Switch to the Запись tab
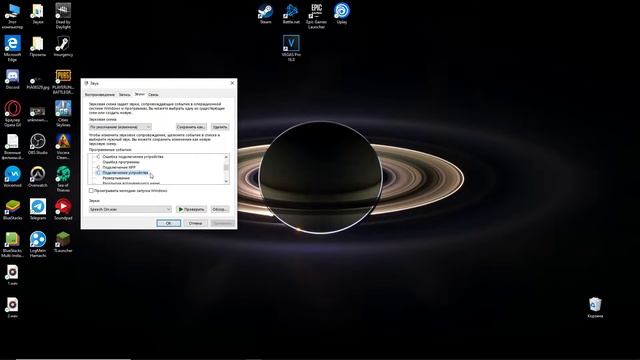Viewport: 640px width, 360px height. coord(124,95)
